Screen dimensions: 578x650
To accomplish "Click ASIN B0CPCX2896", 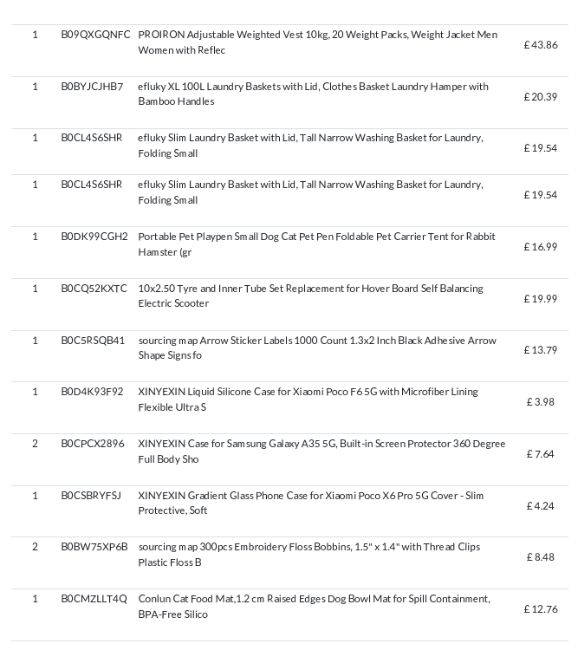I will click(92, 444).
